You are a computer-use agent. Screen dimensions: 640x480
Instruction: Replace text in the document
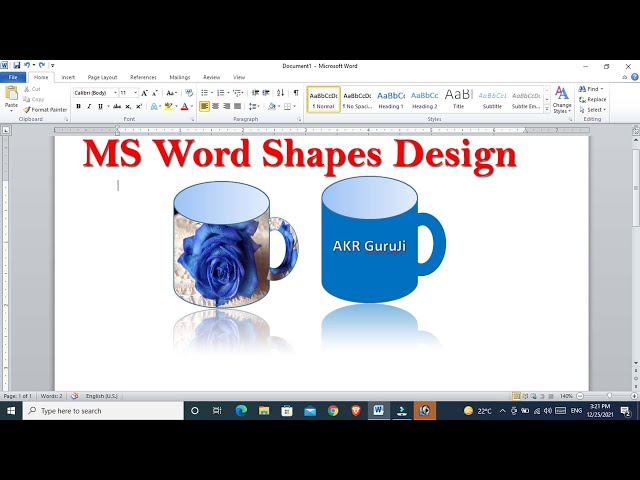click(x=592, y=100)
